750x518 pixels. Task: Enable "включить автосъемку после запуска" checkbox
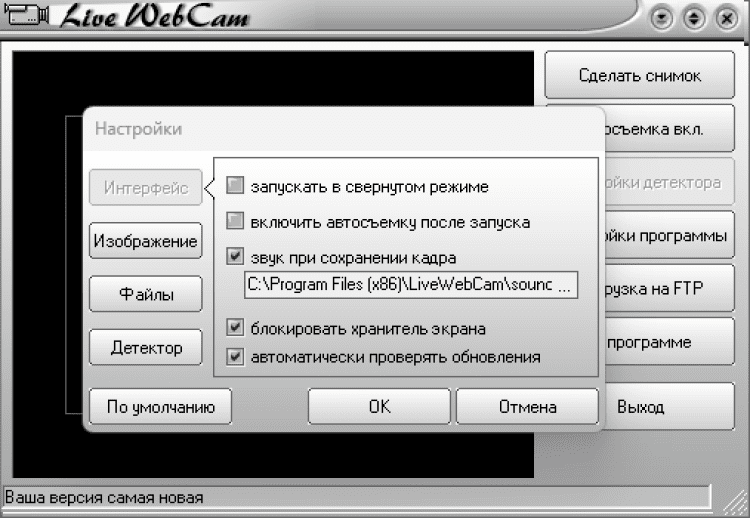(x=235, y=221)
